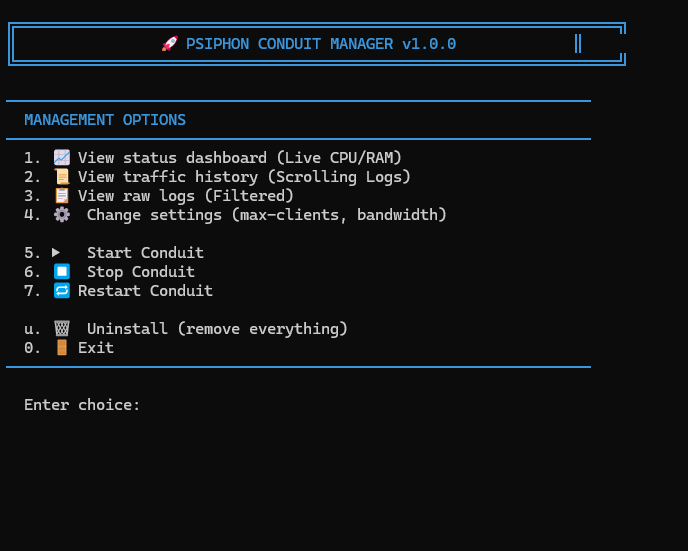Click the Start Conduit text

(145, 253)
